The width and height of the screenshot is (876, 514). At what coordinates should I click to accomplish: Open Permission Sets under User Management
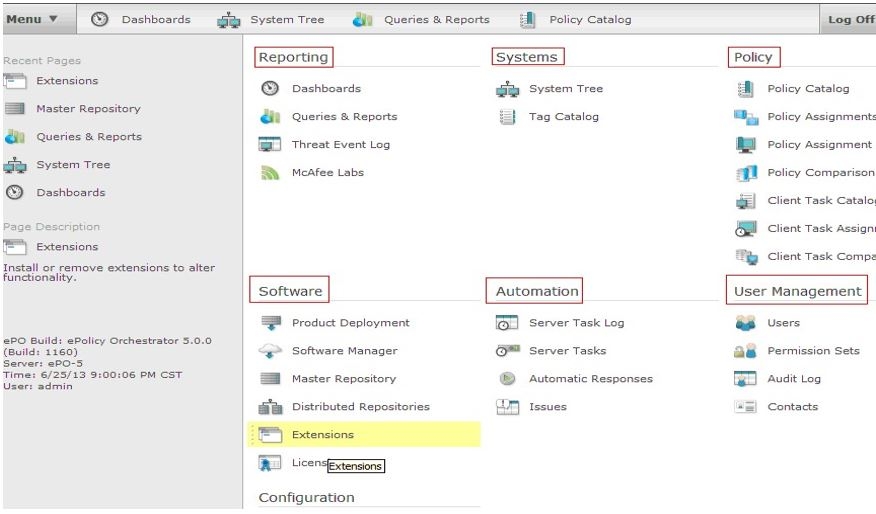[x=813, y=351]
